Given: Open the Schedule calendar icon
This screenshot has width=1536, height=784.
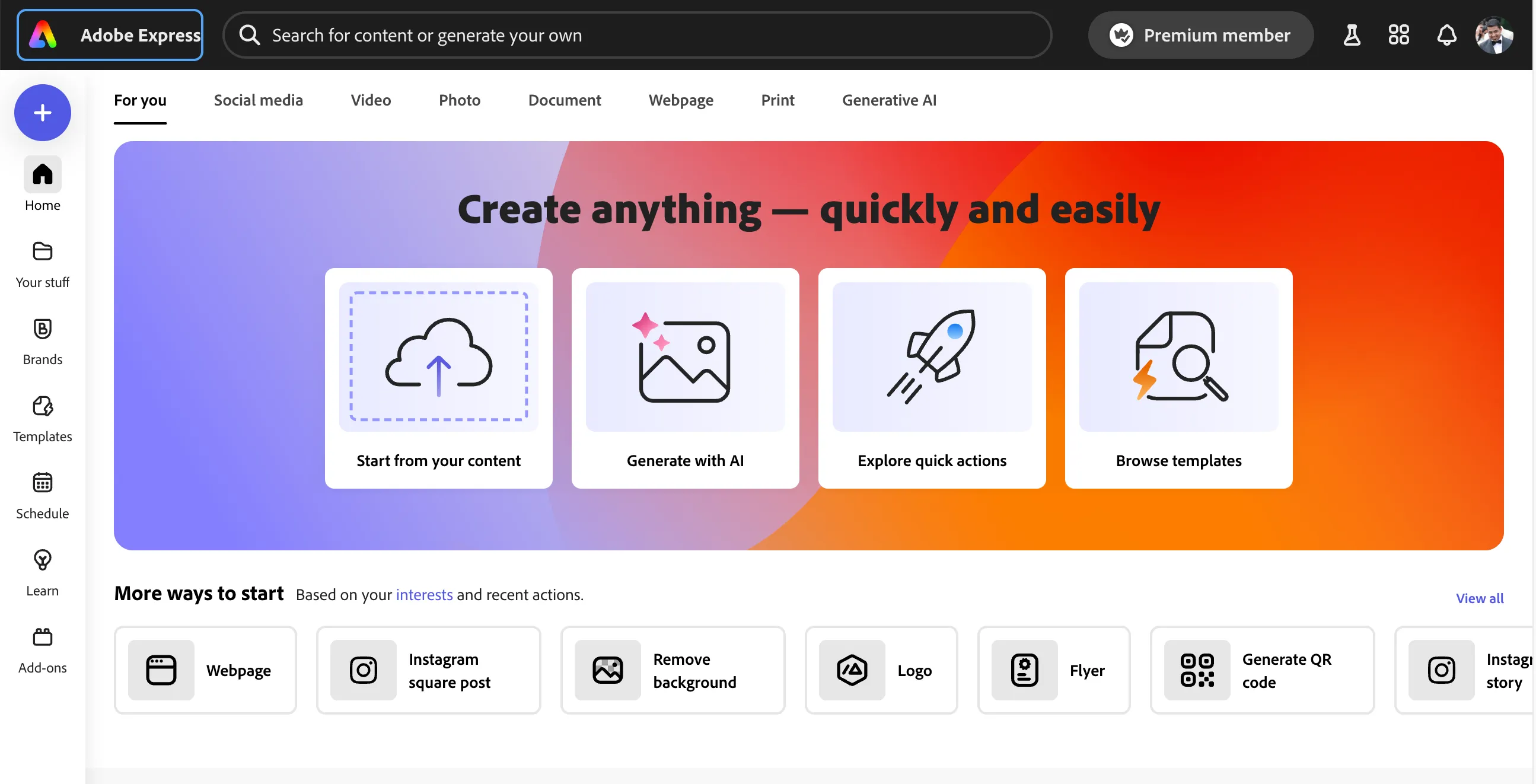Looking at the screenshot, I should point(42,483).
